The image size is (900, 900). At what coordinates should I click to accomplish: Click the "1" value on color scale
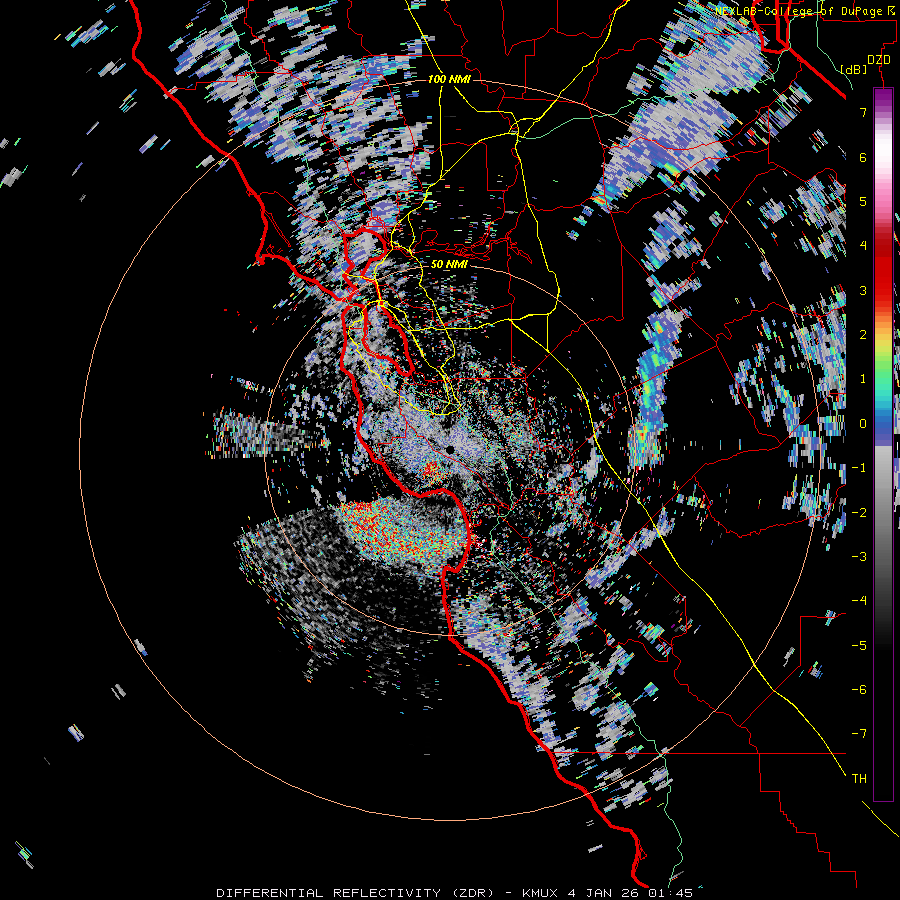pos(863,379)
